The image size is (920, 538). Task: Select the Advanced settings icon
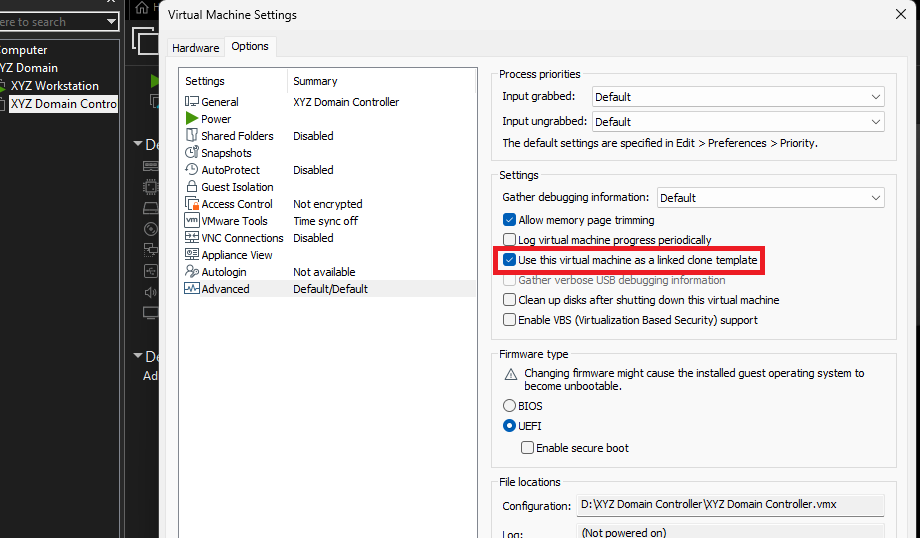(192, 289)
